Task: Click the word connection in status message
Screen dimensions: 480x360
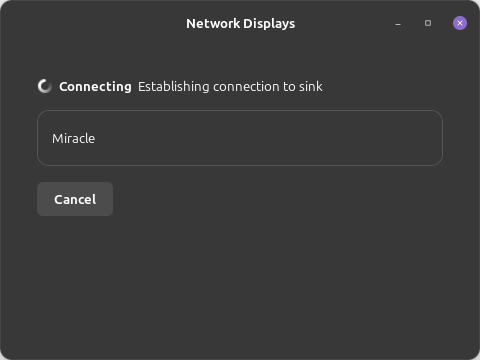Action: coord(246,87)
